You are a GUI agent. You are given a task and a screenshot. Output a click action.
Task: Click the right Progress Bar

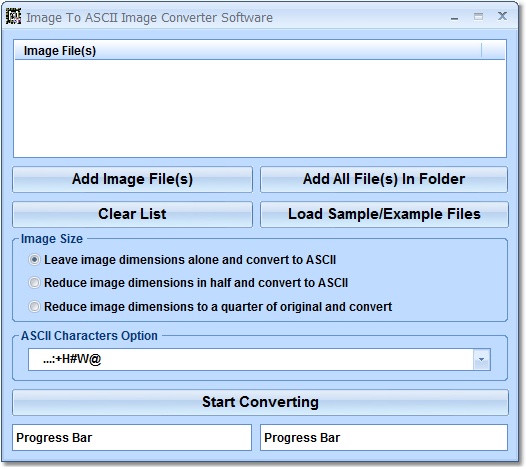tap(384, 437)
